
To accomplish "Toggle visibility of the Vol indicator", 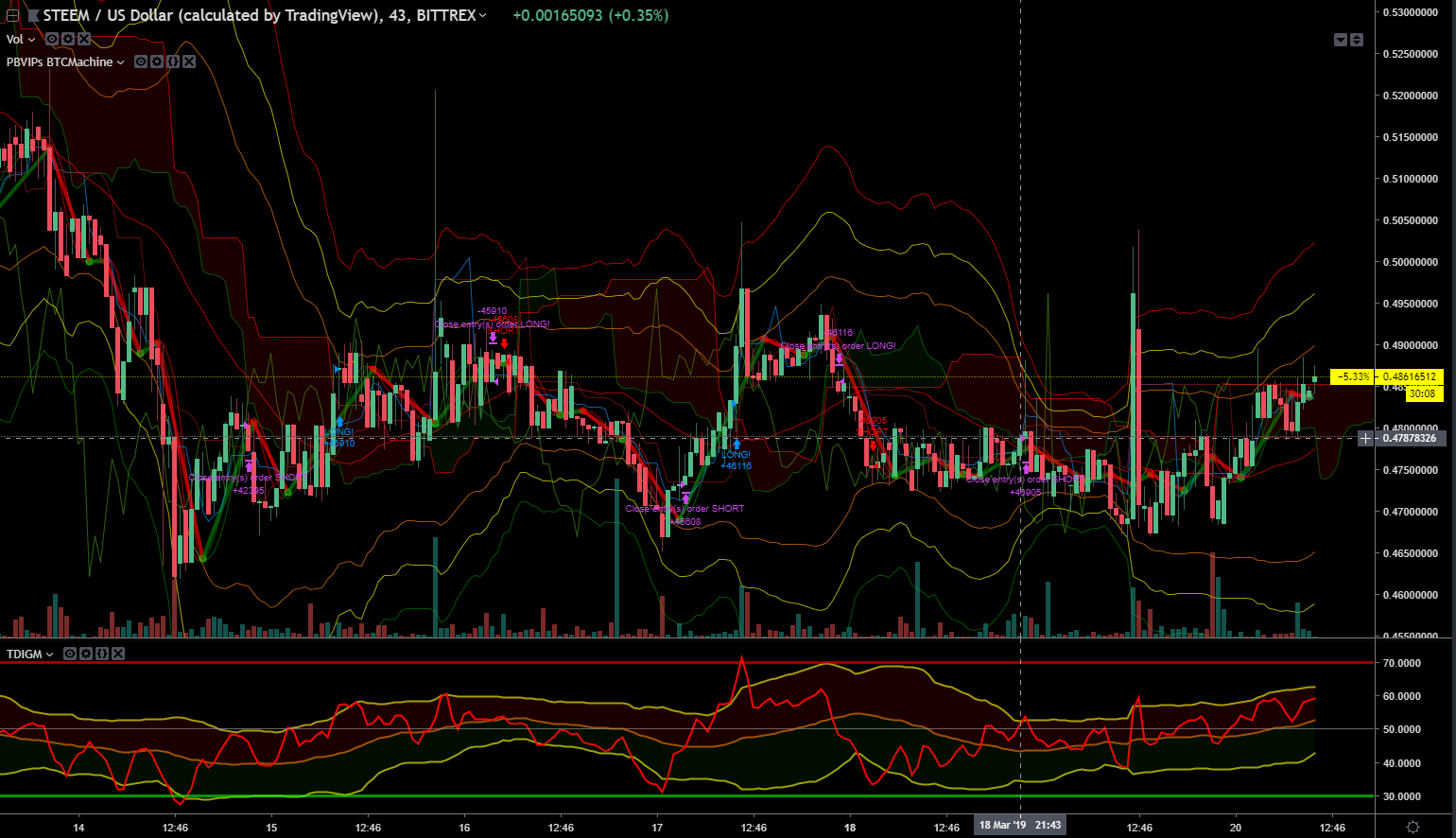I will [x=52, y=39].
